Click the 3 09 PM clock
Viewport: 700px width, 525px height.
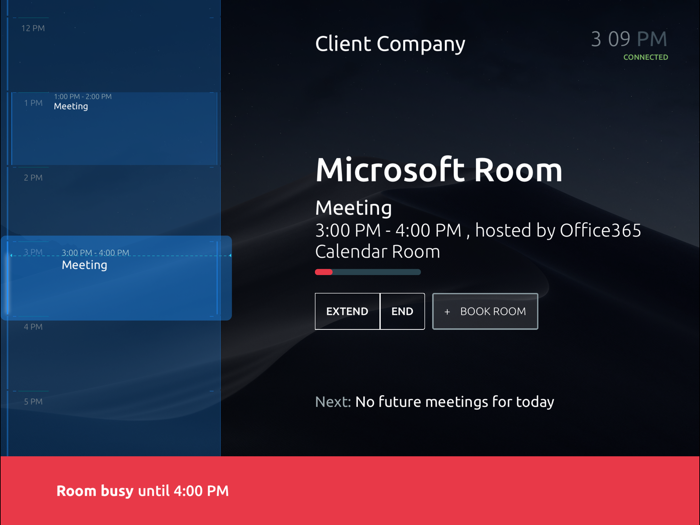pos(629,39)
